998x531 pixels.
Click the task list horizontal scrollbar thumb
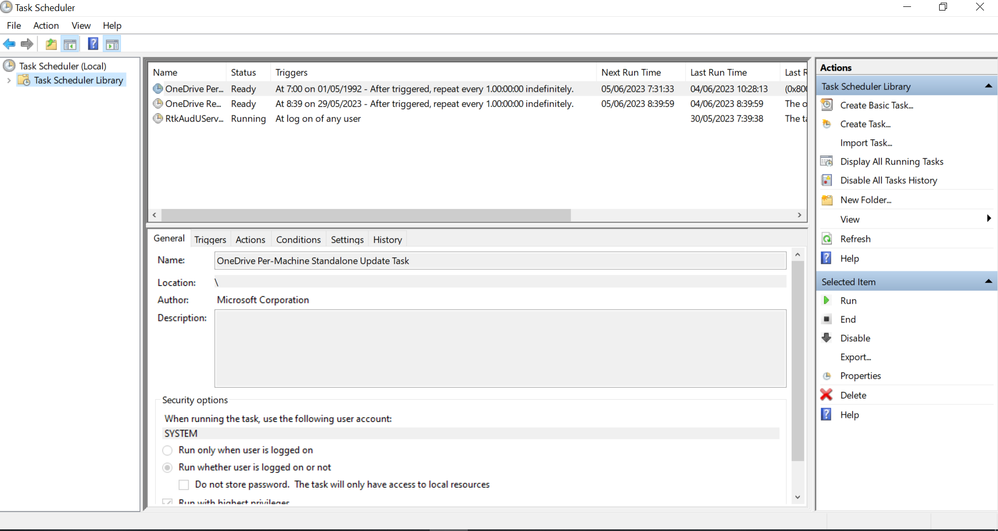click(x=366, y=215)
